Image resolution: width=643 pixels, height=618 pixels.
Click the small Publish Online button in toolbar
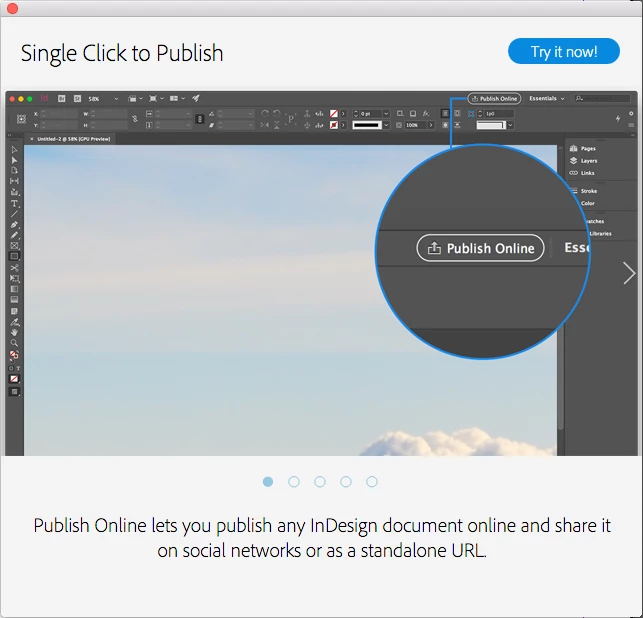494,98
